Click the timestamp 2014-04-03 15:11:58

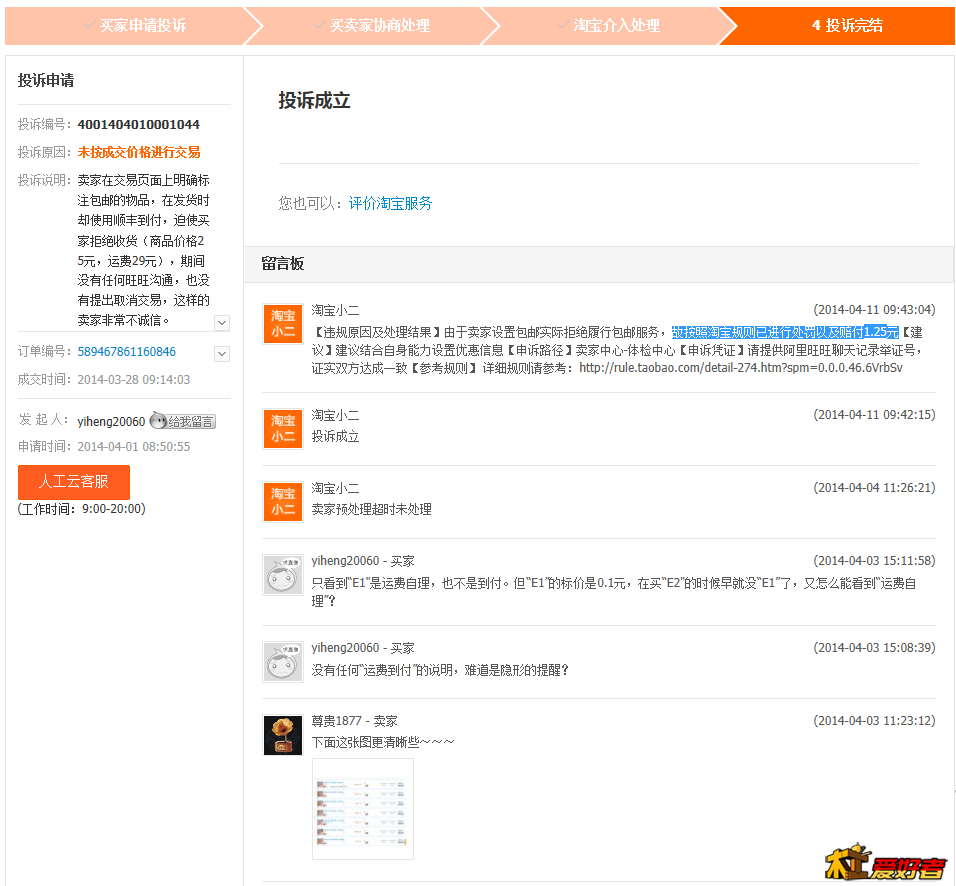coord(874,561)
